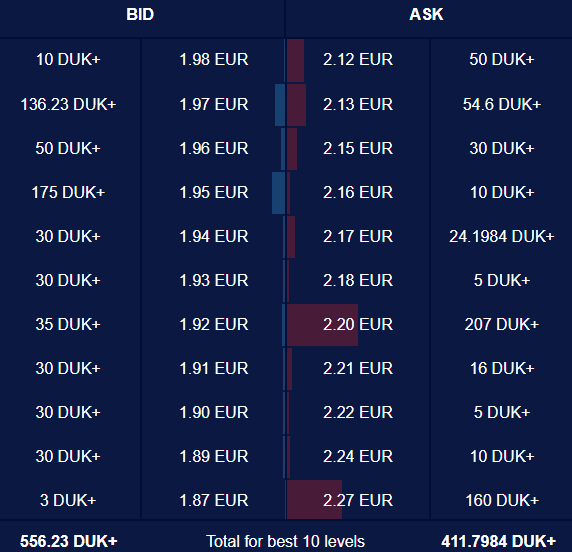Click the large red depth bar at 2.20 EUR
Image resolution: width=572 pixels, height=552 pixels.
tap(322, 325)
